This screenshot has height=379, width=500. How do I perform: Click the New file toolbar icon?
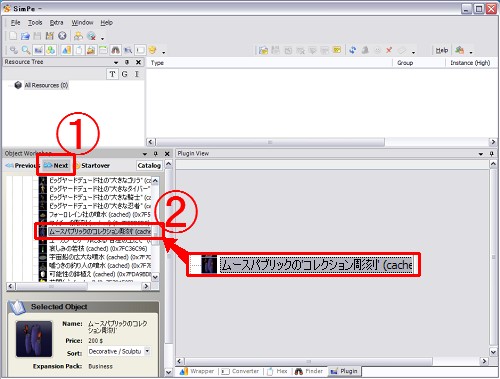(x=13, y=36)
